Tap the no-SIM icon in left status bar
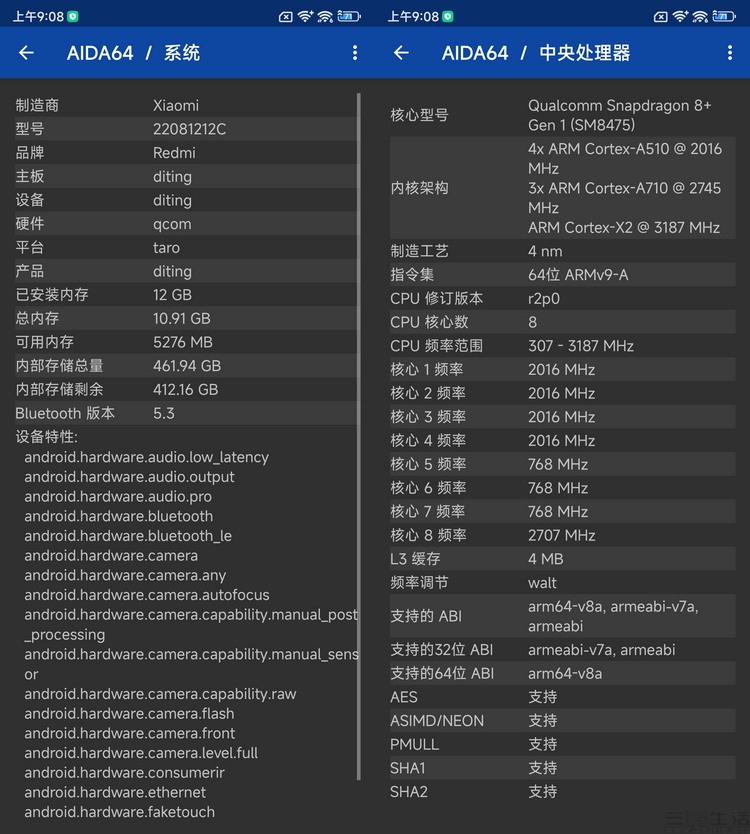 286,17
